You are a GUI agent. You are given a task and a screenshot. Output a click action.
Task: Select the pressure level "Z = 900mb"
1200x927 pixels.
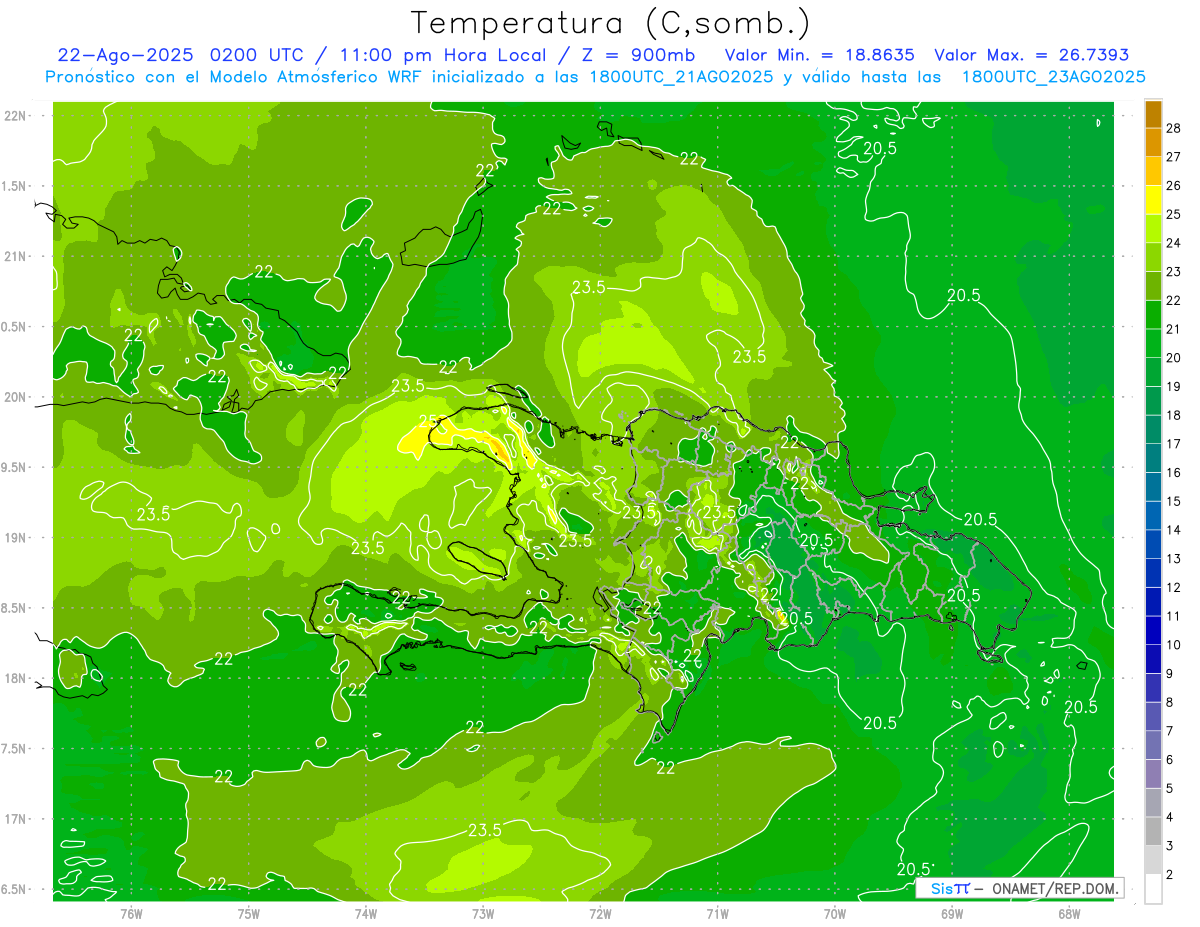click(639, 55)
